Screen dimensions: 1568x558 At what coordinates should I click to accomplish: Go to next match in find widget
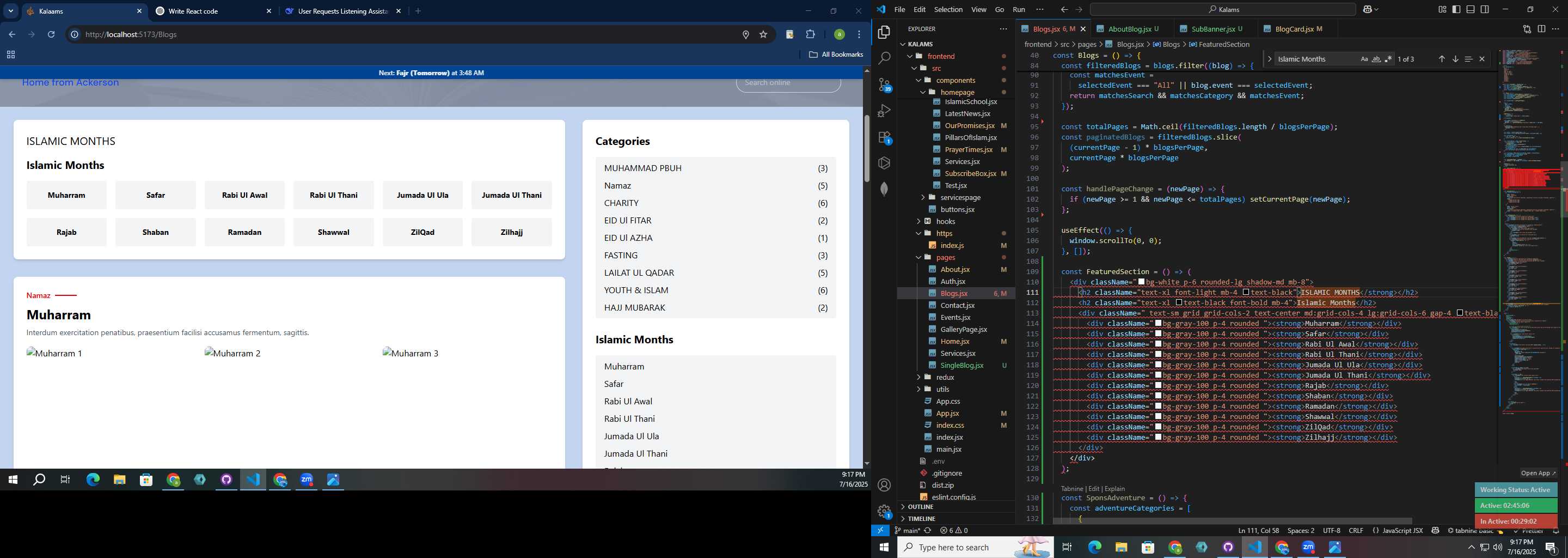[x=1455, y=59]
